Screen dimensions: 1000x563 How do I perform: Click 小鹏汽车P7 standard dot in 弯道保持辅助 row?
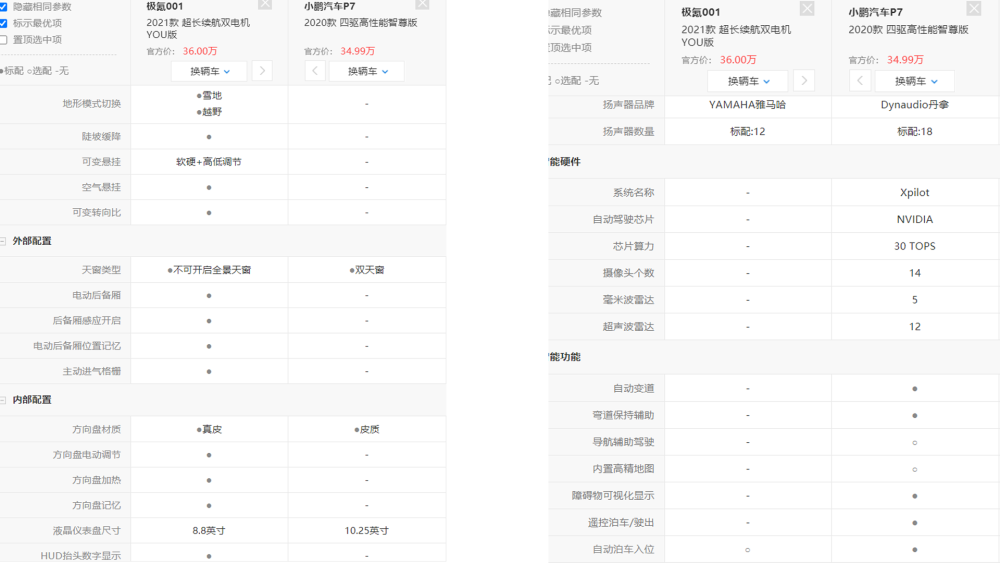click(x=915, y=415)
